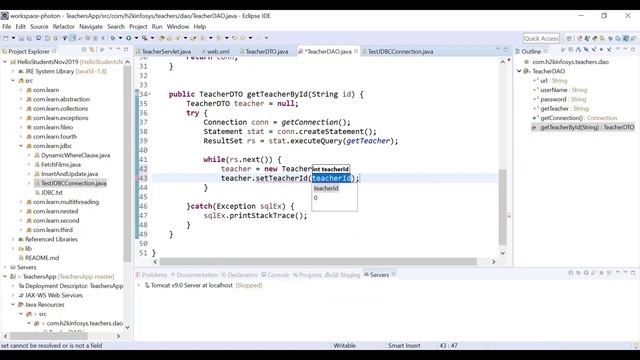
Task: Select TestJDBCConnection.java in Project Explorer
Action: pyautogui.click(x=73, y=183)
